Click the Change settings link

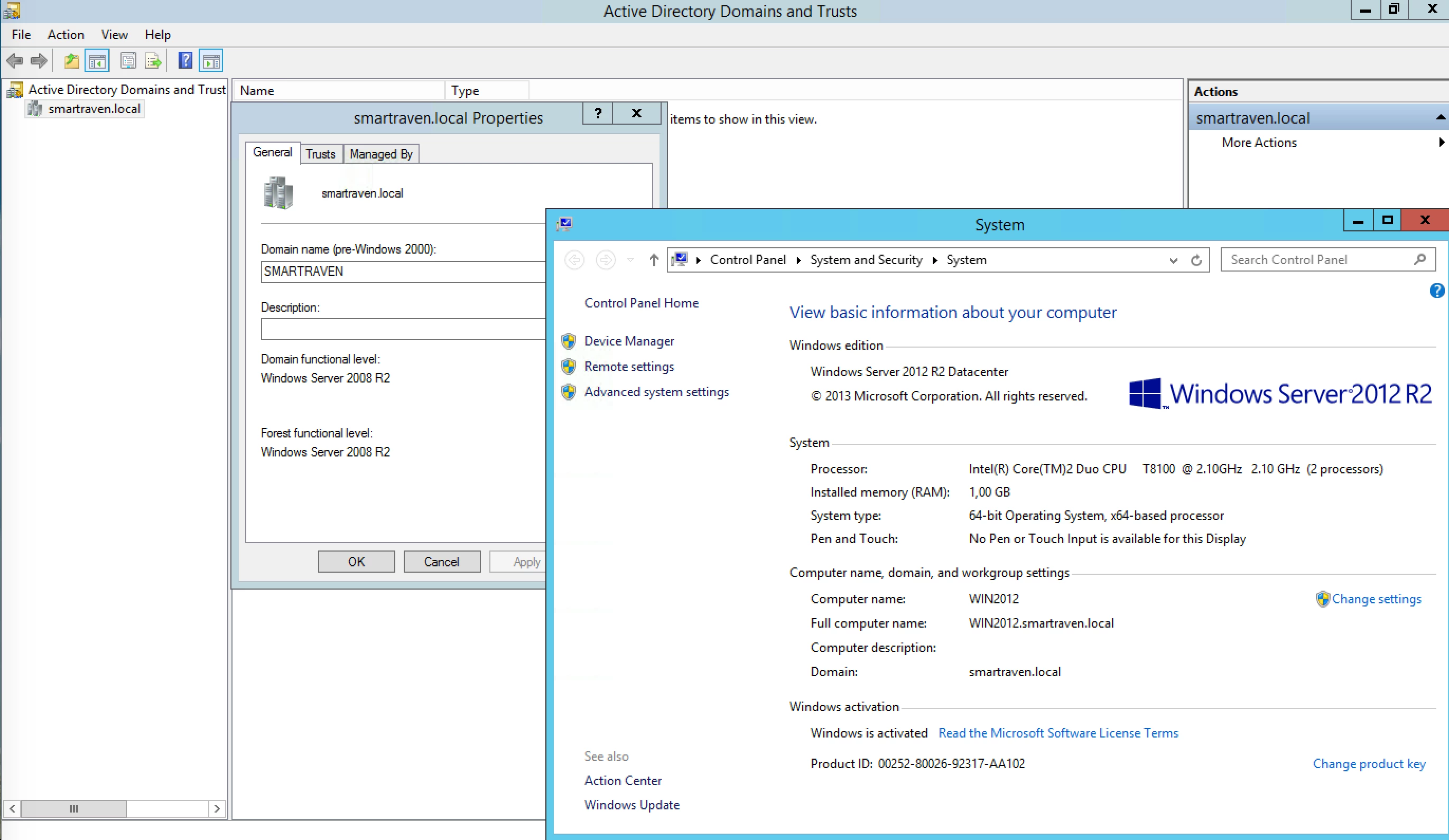click(x=1376, y=599)
